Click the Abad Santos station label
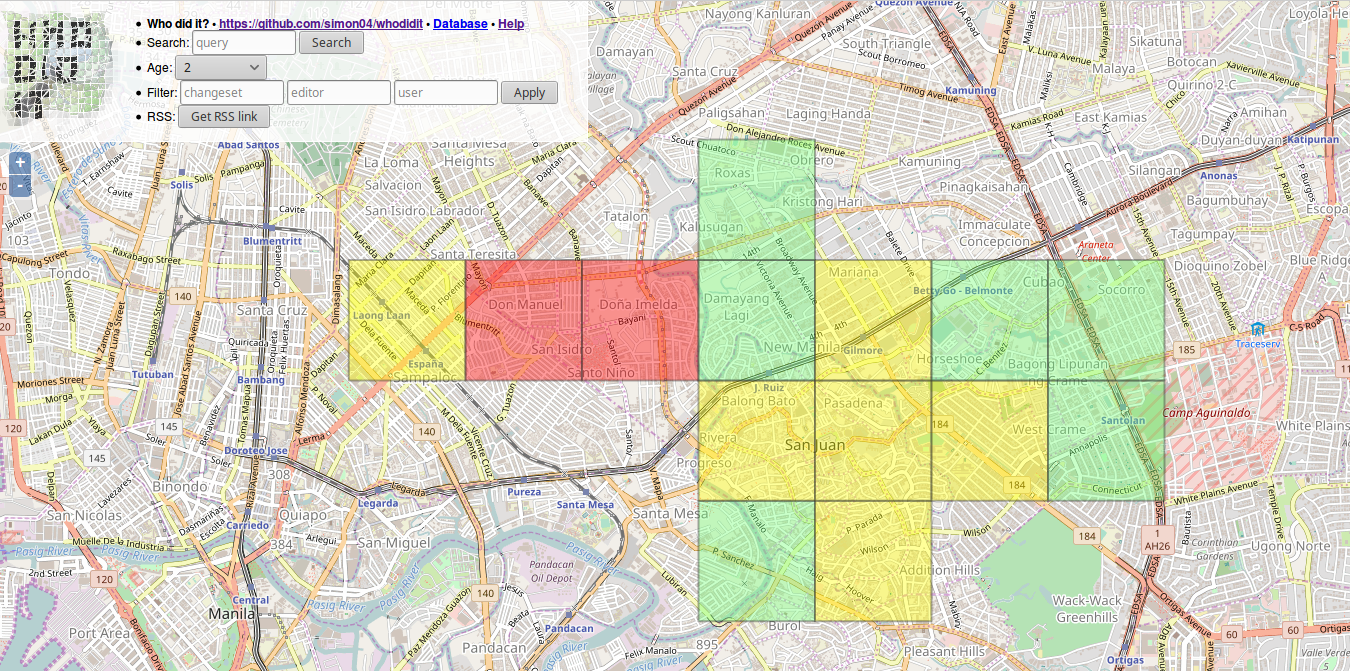The height and width of the screenshot is (671, 1350). [248, 145]
